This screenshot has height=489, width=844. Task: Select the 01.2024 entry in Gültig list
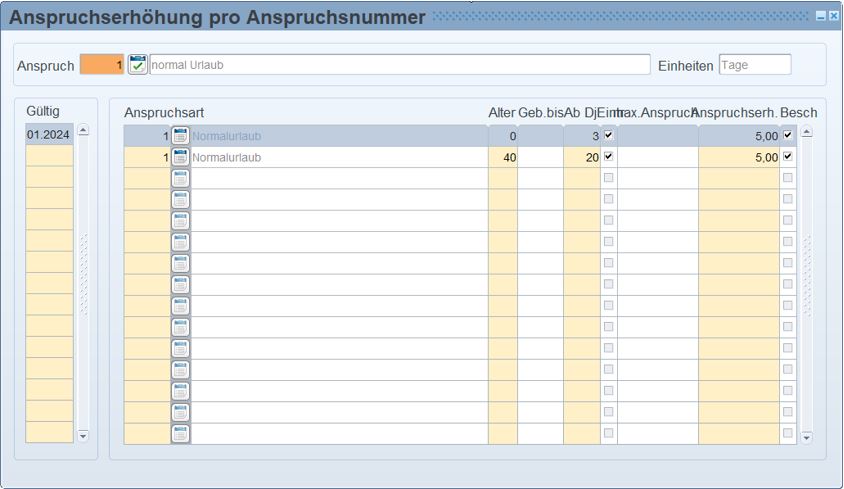49,135
